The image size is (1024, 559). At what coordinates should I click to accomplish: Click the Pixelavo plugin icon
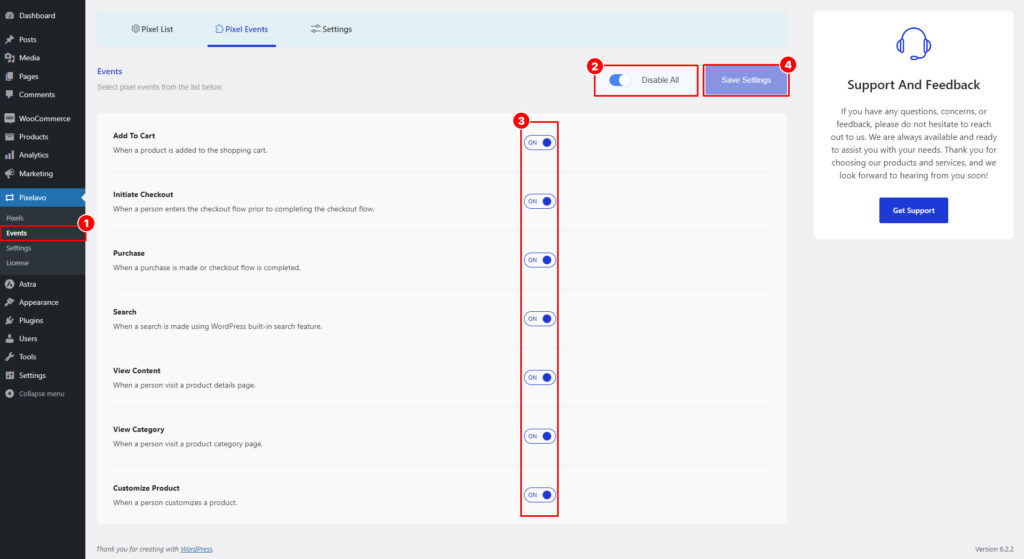[x=9, y=197]
